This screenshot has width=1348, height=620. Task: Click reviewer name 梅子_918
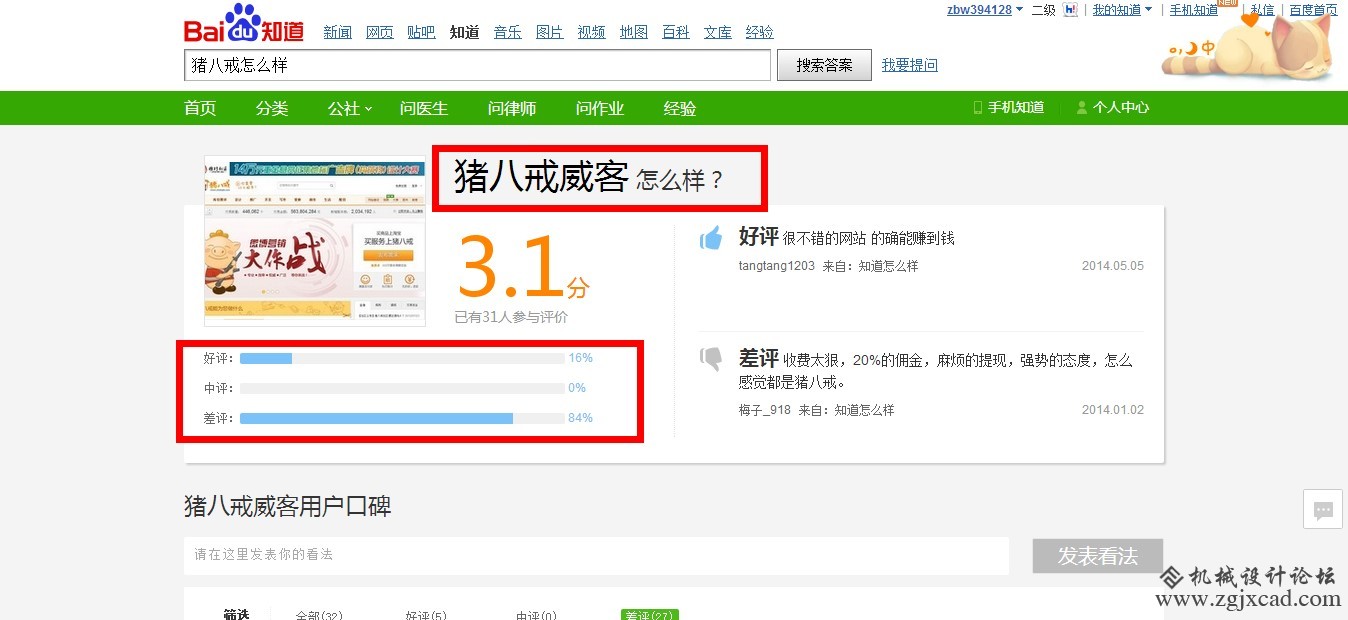[x=765, y=410]
